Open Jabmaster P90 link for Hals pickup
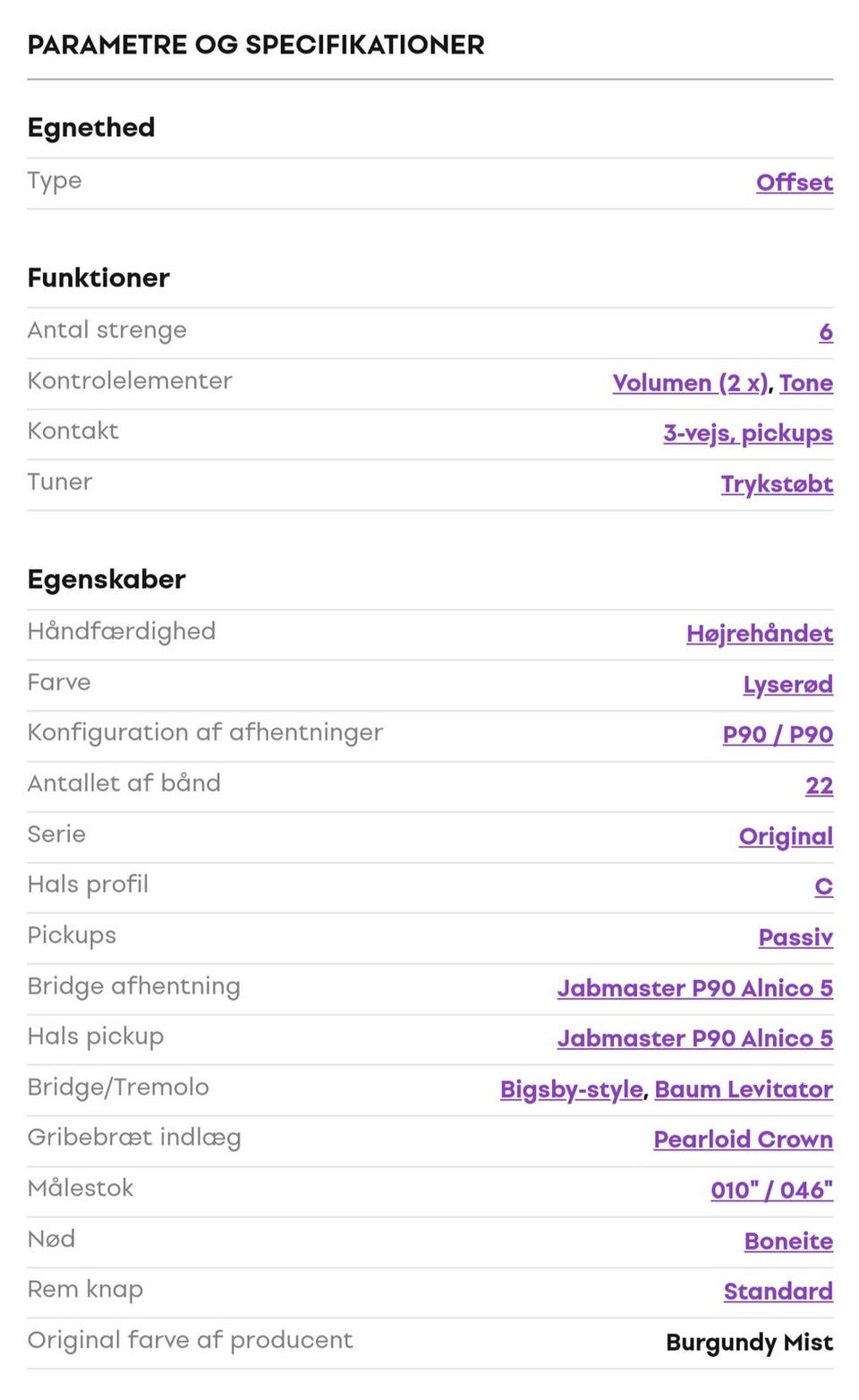Image resolution: width=859 pixels, height=1400 pixels. [694, 1038]
